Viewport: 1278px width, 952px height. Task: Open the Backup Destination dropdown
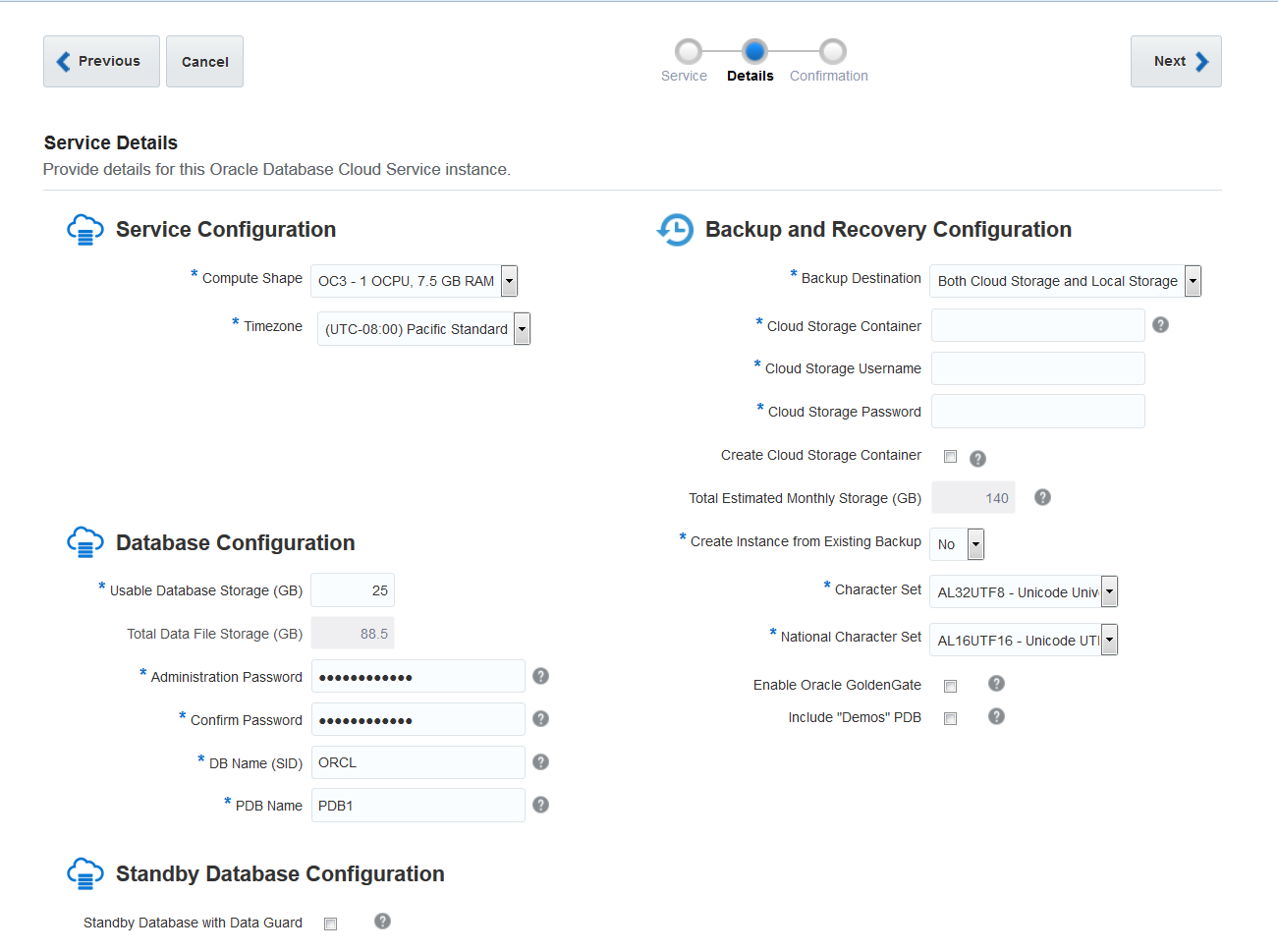[1192, 281]
